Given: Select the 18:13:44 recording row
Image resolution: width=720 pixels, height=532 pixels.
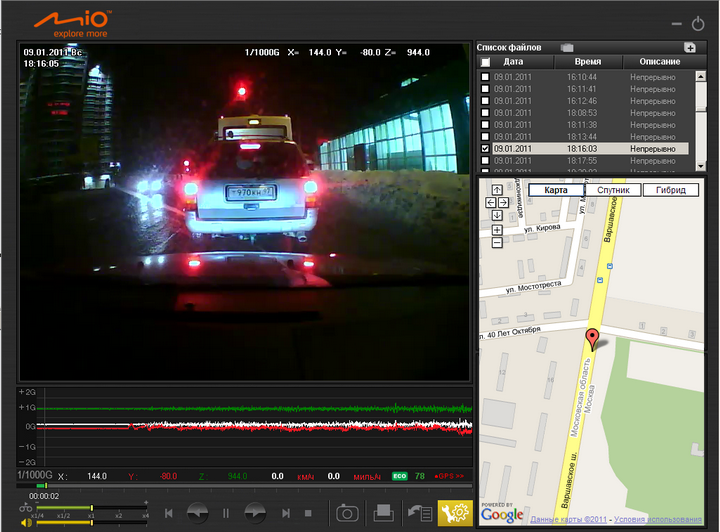Looking at the screenshot, I should (x=590, y=137).
